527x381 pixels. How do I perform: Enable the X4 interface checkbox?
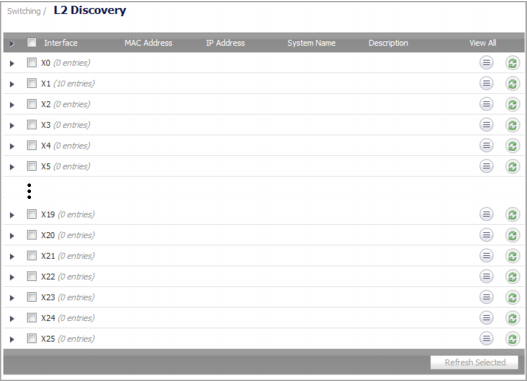[x=32, y=145]
